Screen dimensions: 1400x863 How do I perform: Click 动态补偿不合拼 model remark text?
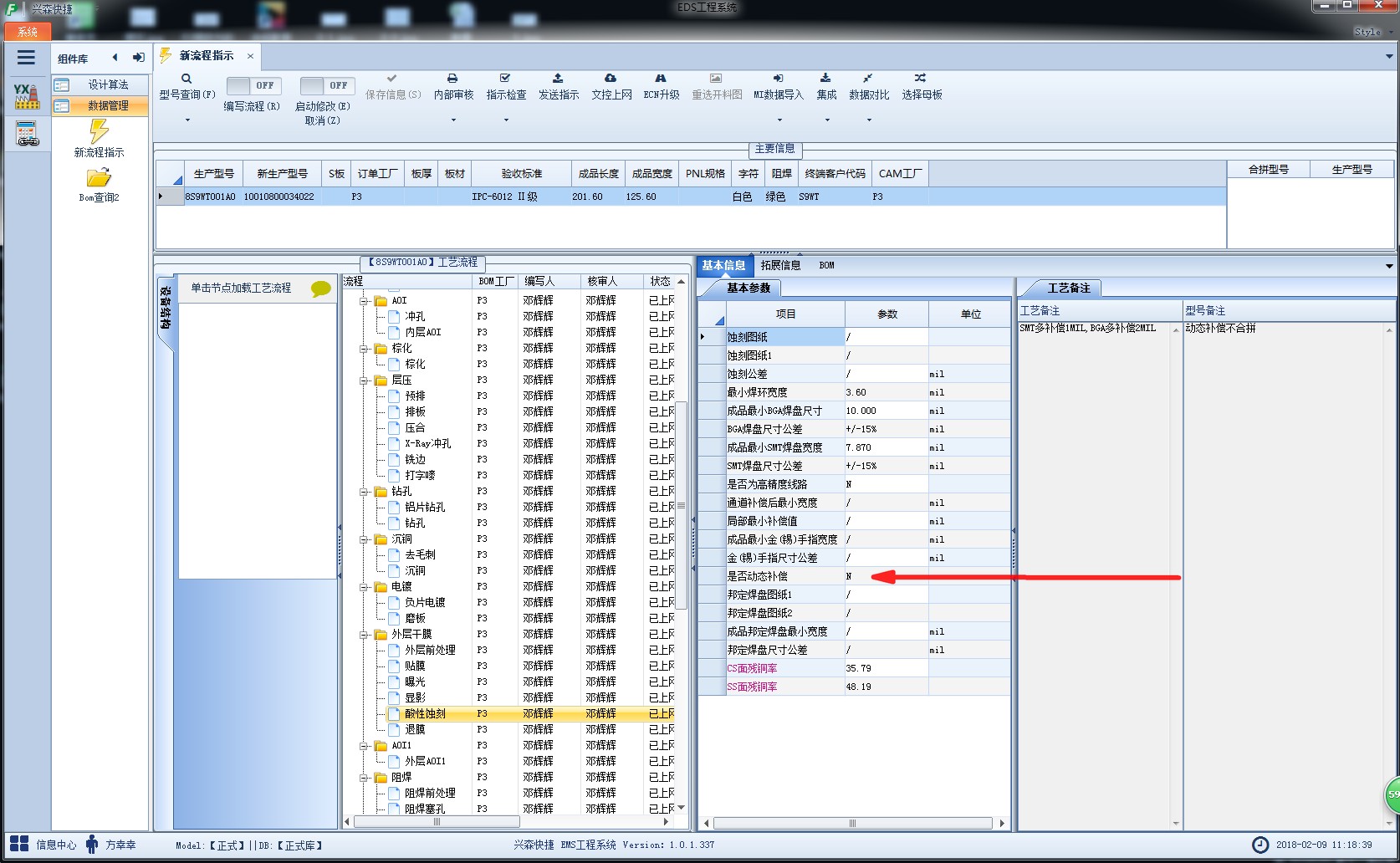pyautogui.click(x=1220, y=328)
